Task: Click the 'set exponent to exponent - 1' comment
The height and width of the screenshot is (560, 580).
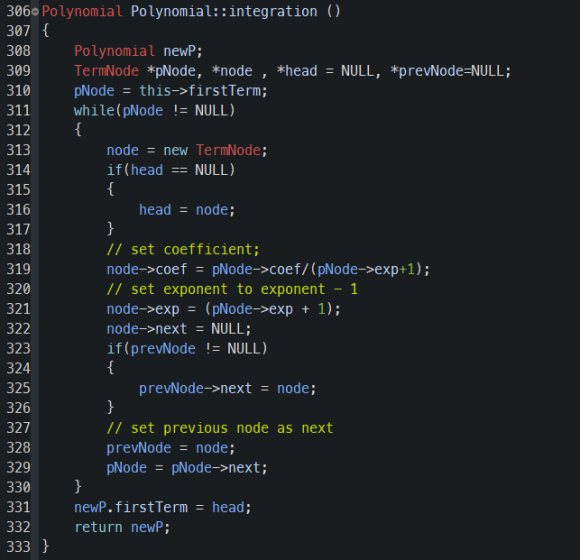Action: coord(244,289)
